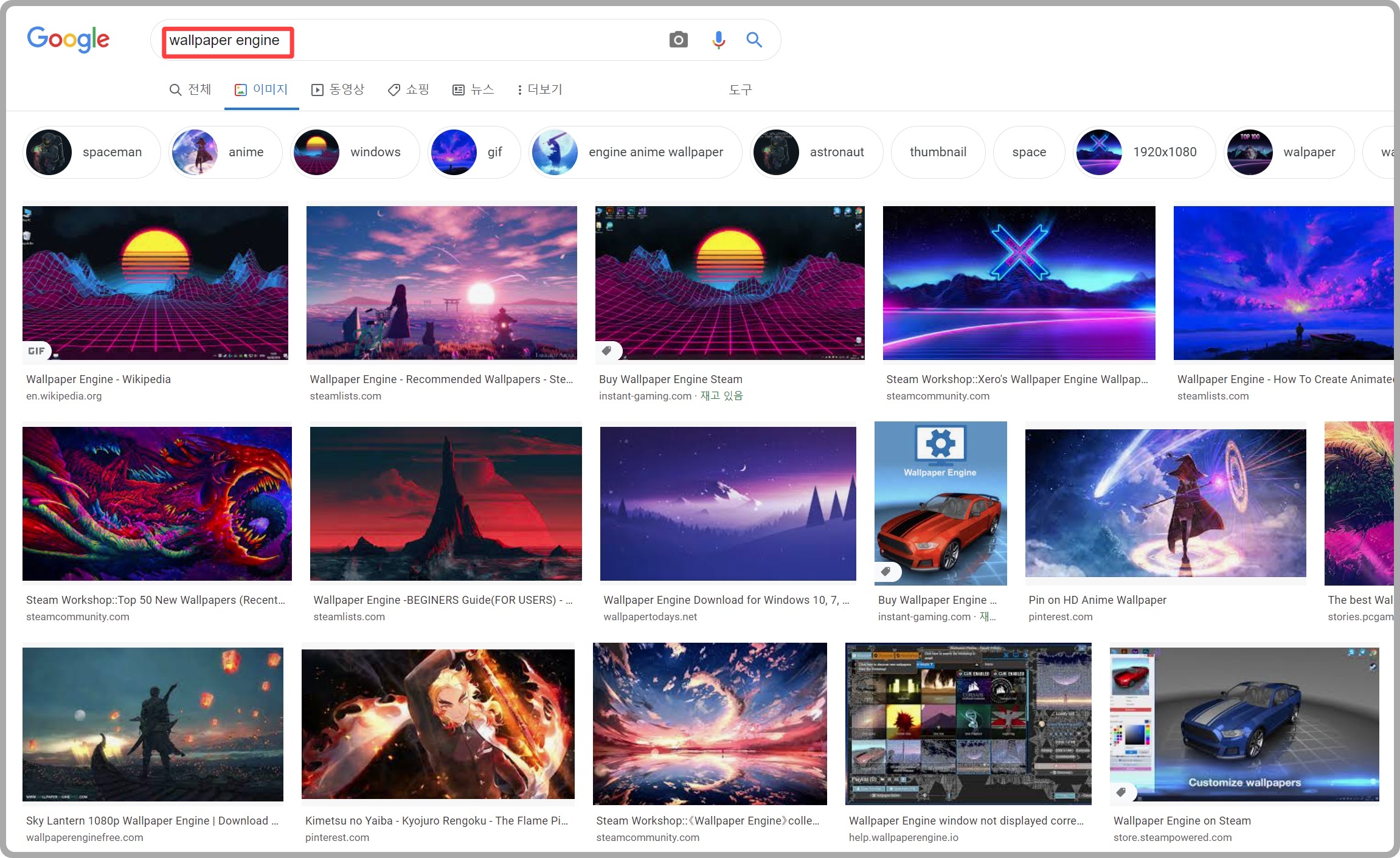Open the Wallpaper Engine - Wikipedia link
The width and height of the screenshot is (1400, 858).
pos(99,379)
